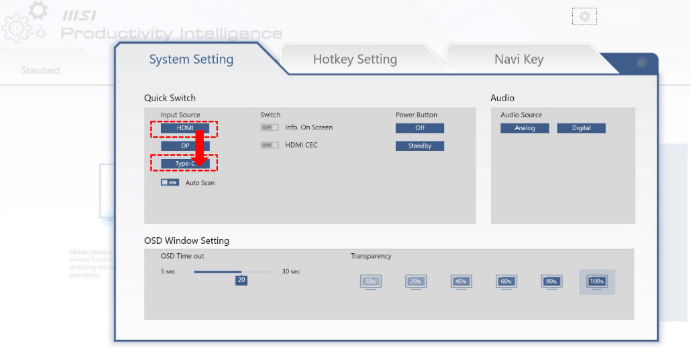Select 60% transparency monitor icon
Image resolution: width=690 pixels, height=362 pixels.
click(506, 282)
